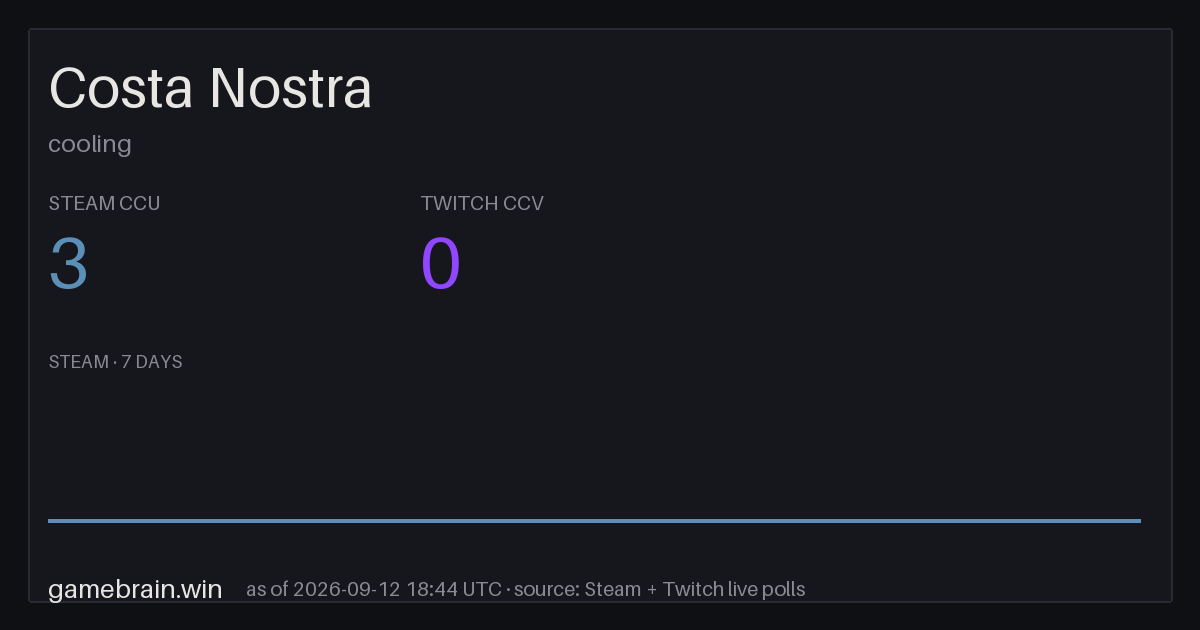Click the blue 7-day Steam chart line

pyautogui.click(x=594, y=520)
